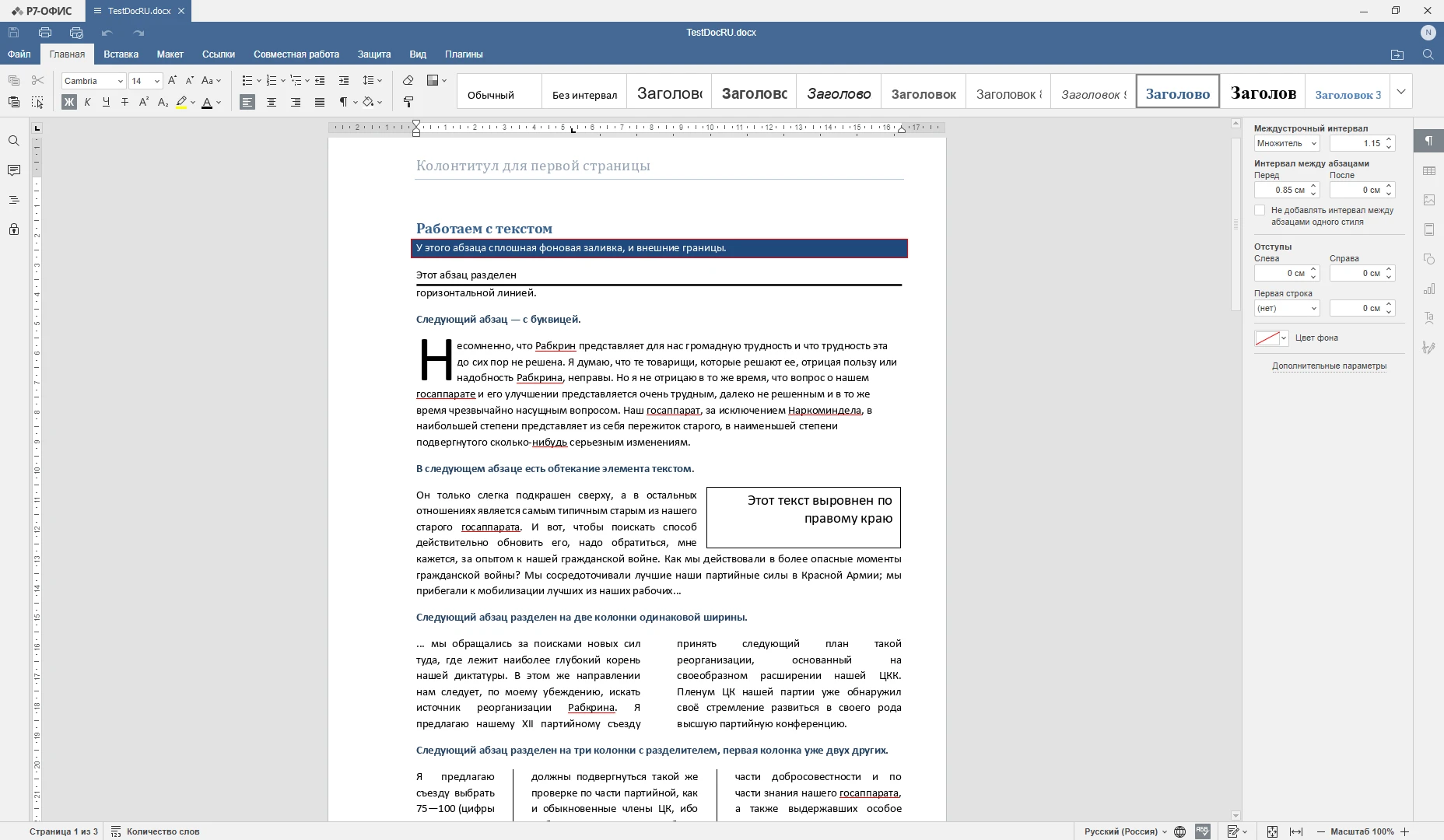The height and width of the screenshot is (840, 1444).
Task: Open the highlight color yellow marker
Action: 181,102
